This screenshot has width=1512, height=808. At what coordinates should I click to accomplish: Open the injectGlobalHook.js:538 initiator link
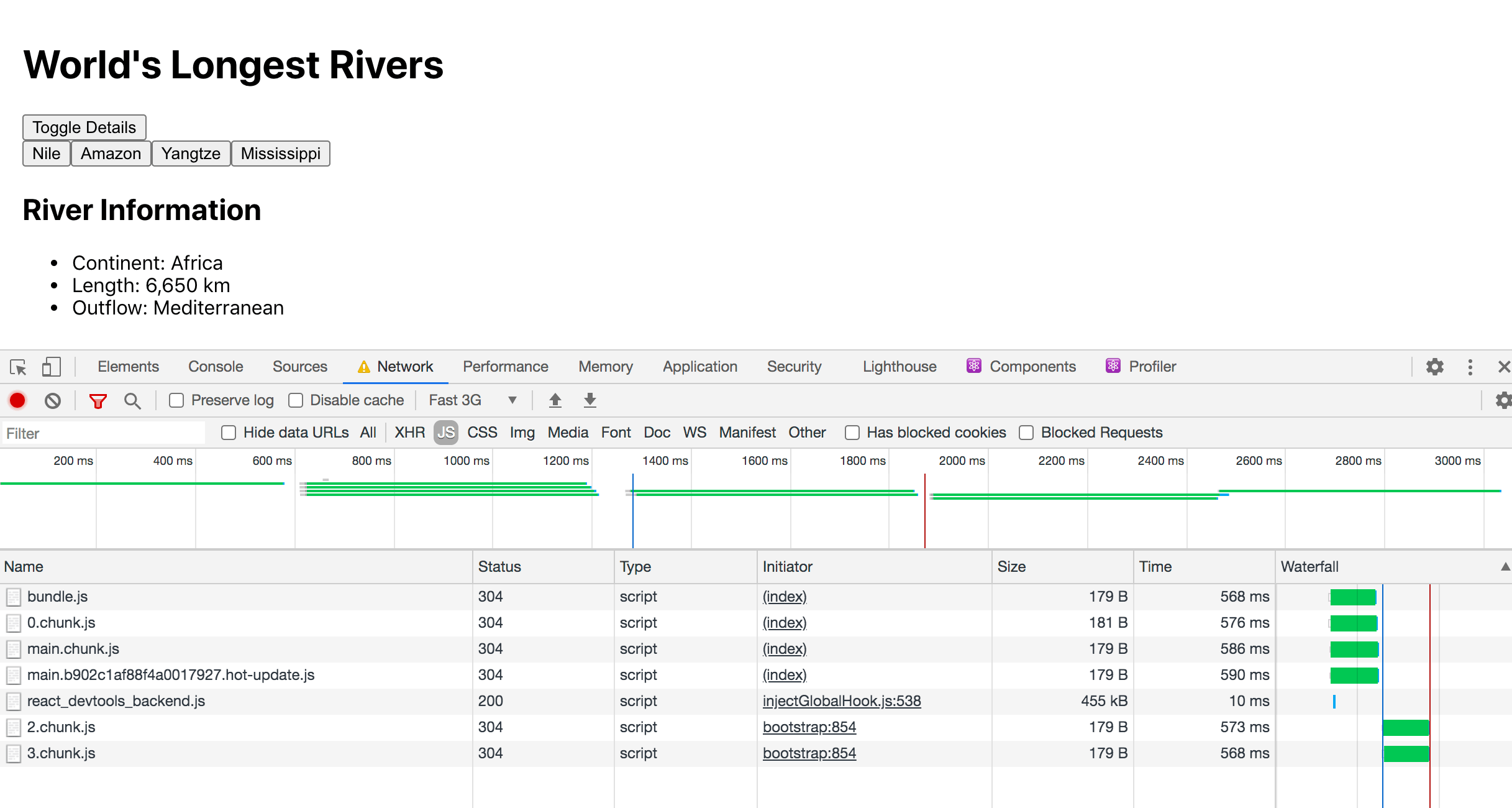coord(842,701)
